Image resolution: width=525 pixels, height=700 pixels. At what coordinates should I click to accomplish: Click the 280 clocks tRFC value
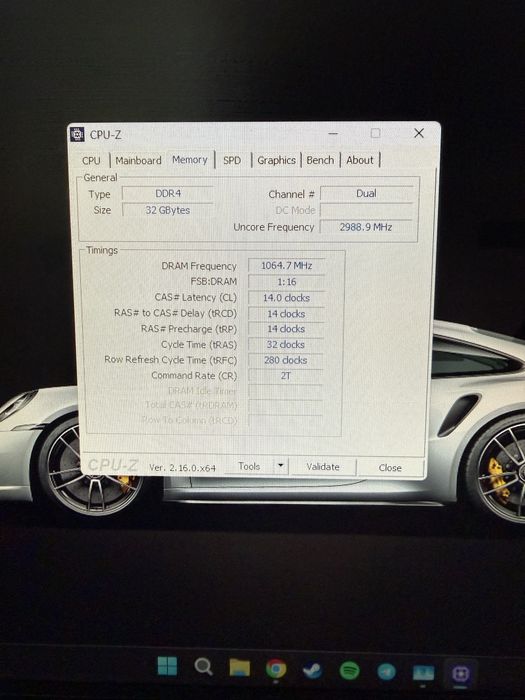click(286, 360)
